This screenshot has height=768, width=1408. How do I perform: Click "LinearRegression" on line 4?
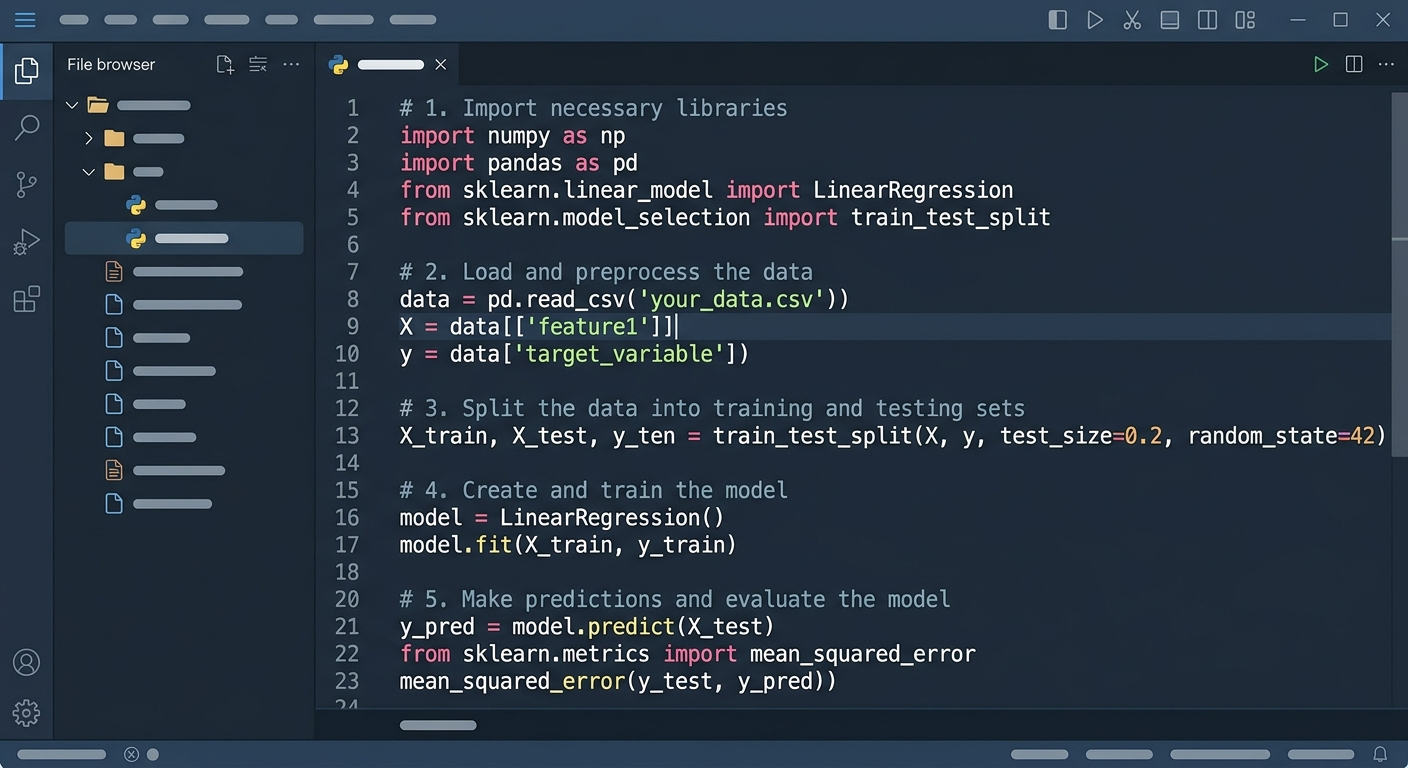(x=913, y=190)
